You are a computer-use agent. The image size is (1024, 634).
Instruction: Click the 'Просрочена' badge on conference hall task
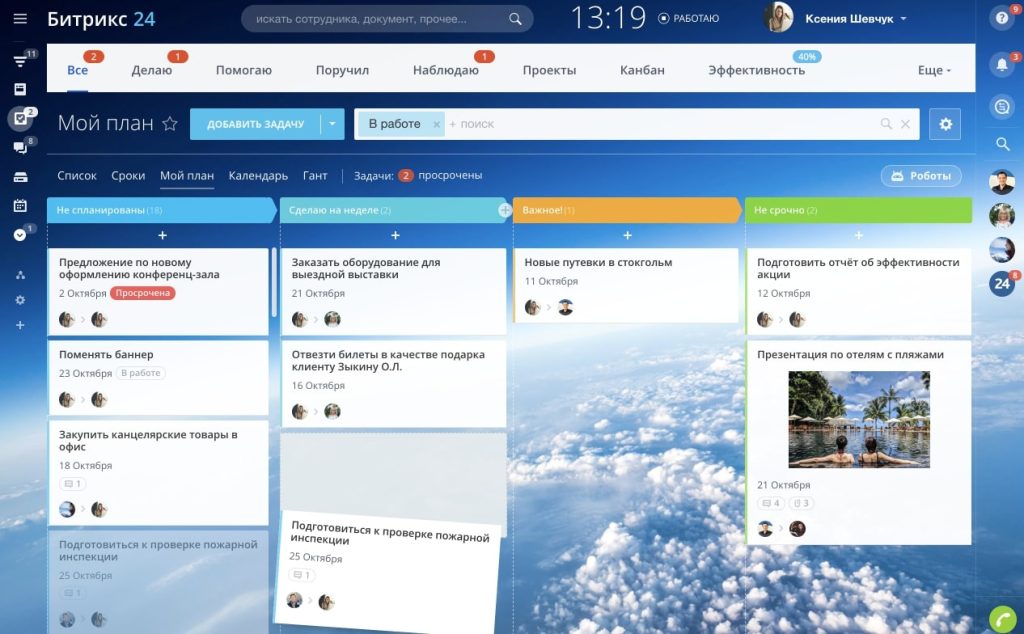pyautogui.click(x=142, y=293)
